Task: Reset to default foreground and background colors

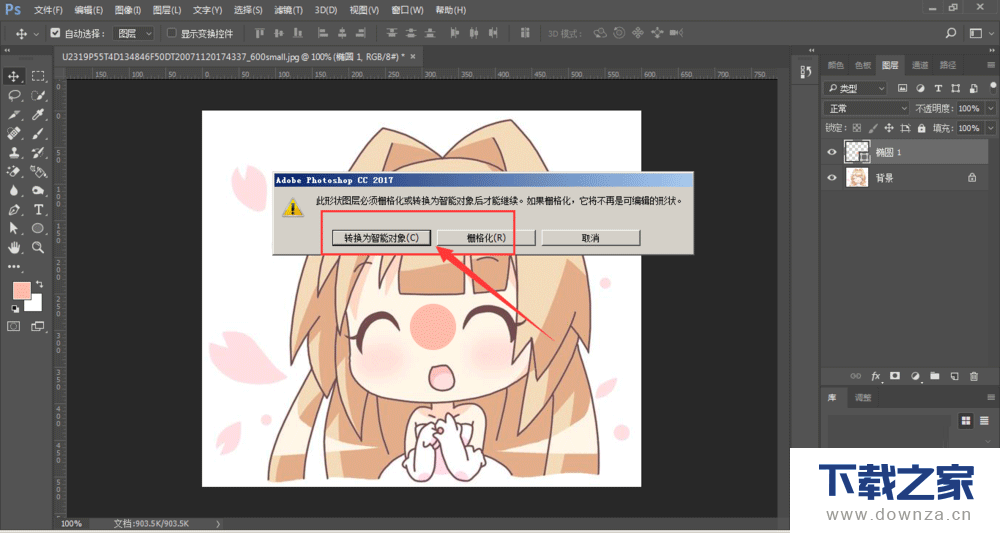Action: [15, 309]
